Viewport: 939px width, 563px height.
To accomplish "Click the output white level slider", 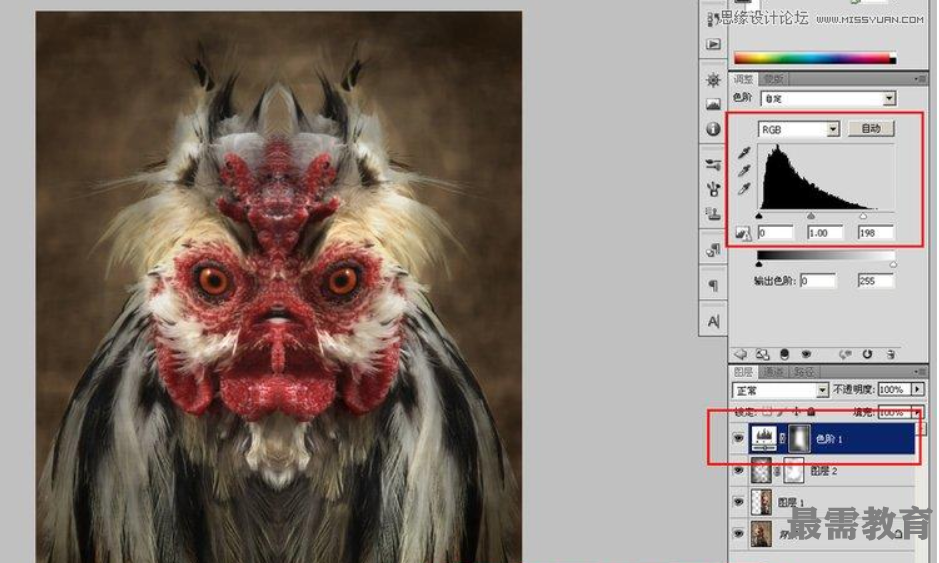I will [x=893, y=264].
